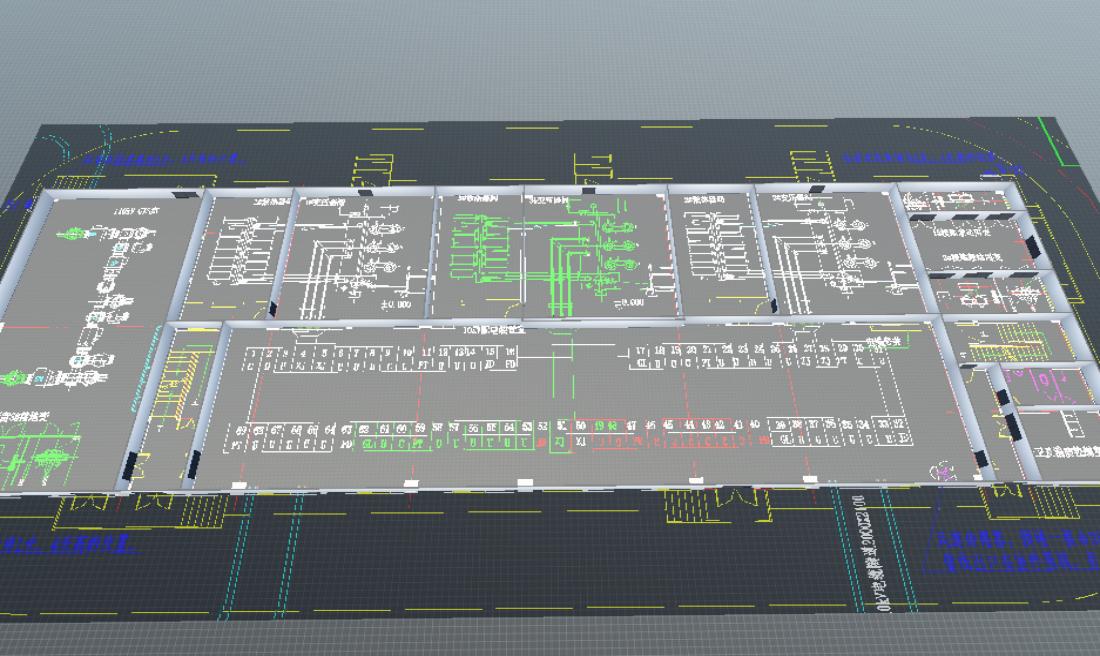Click cabinet number 1 in upper row

pos(253,353)
